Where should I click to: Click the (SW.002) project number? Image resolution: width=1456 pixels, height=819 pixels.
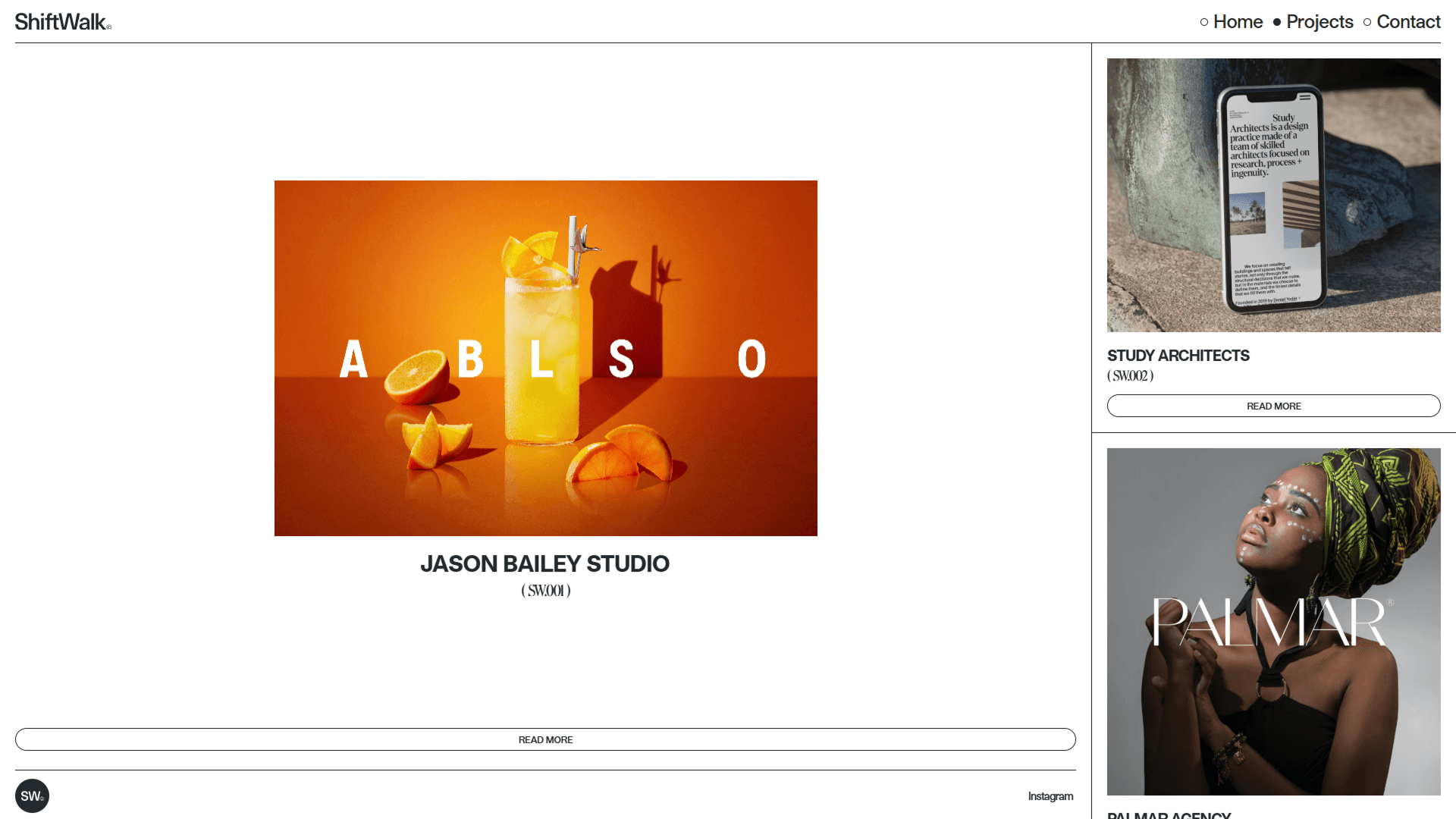tap(1130, 376)
